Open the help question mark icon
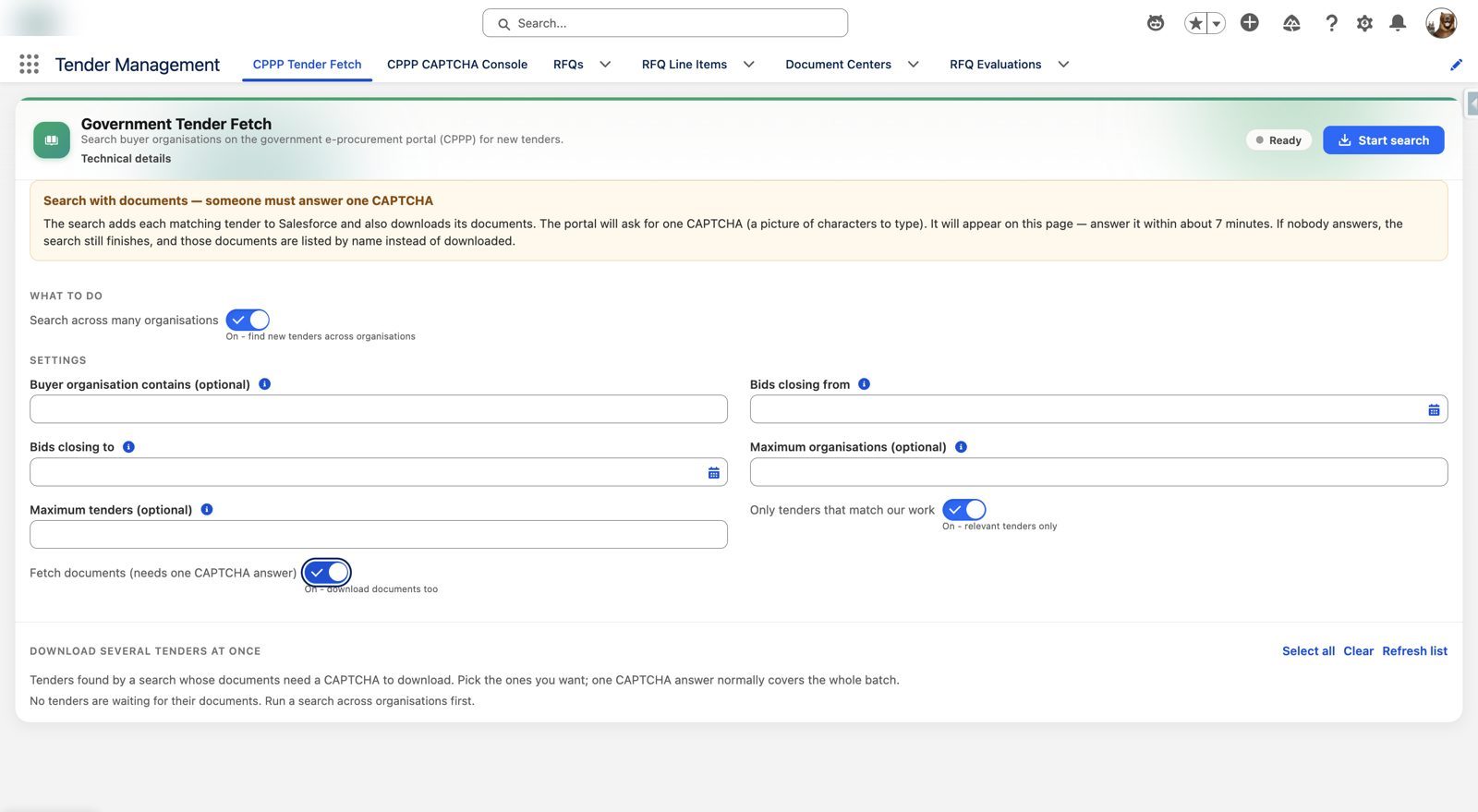The width and height of the screenshot is (1478, 812). tap(1331, 23)
